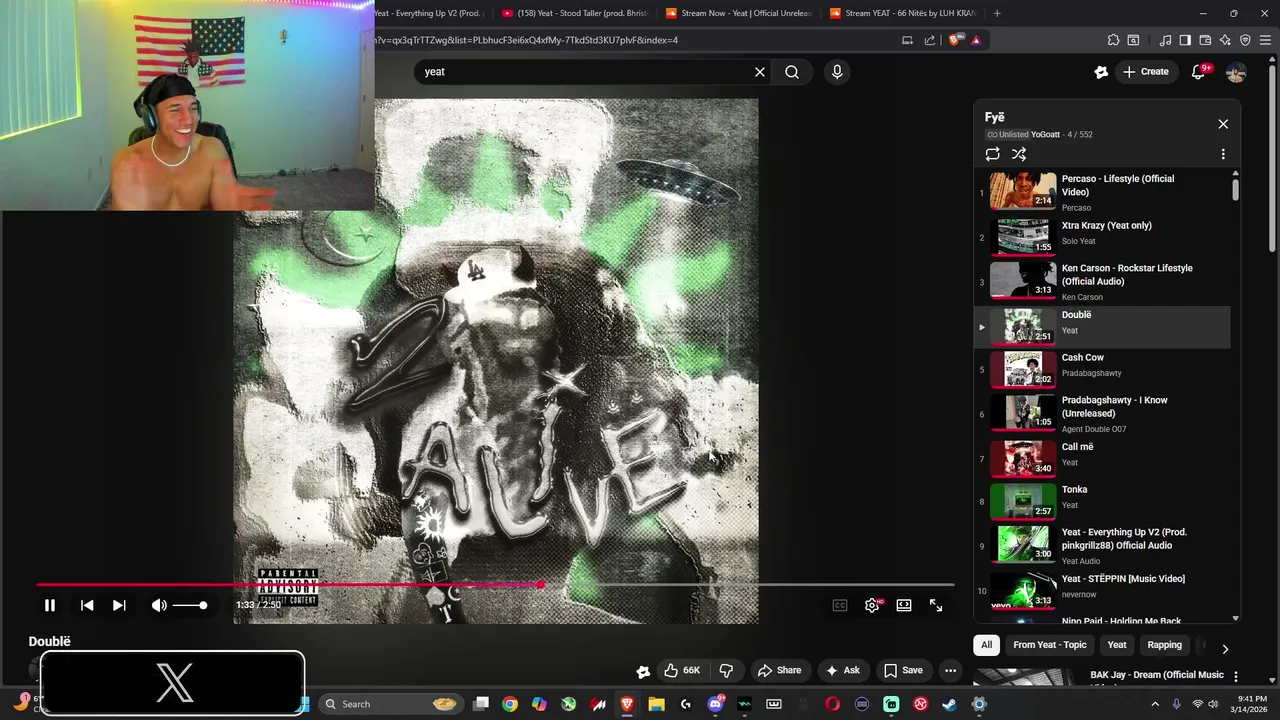This screenshot has width=1280, height=720.
Task: Like the video (66K)
Action: 682,670
